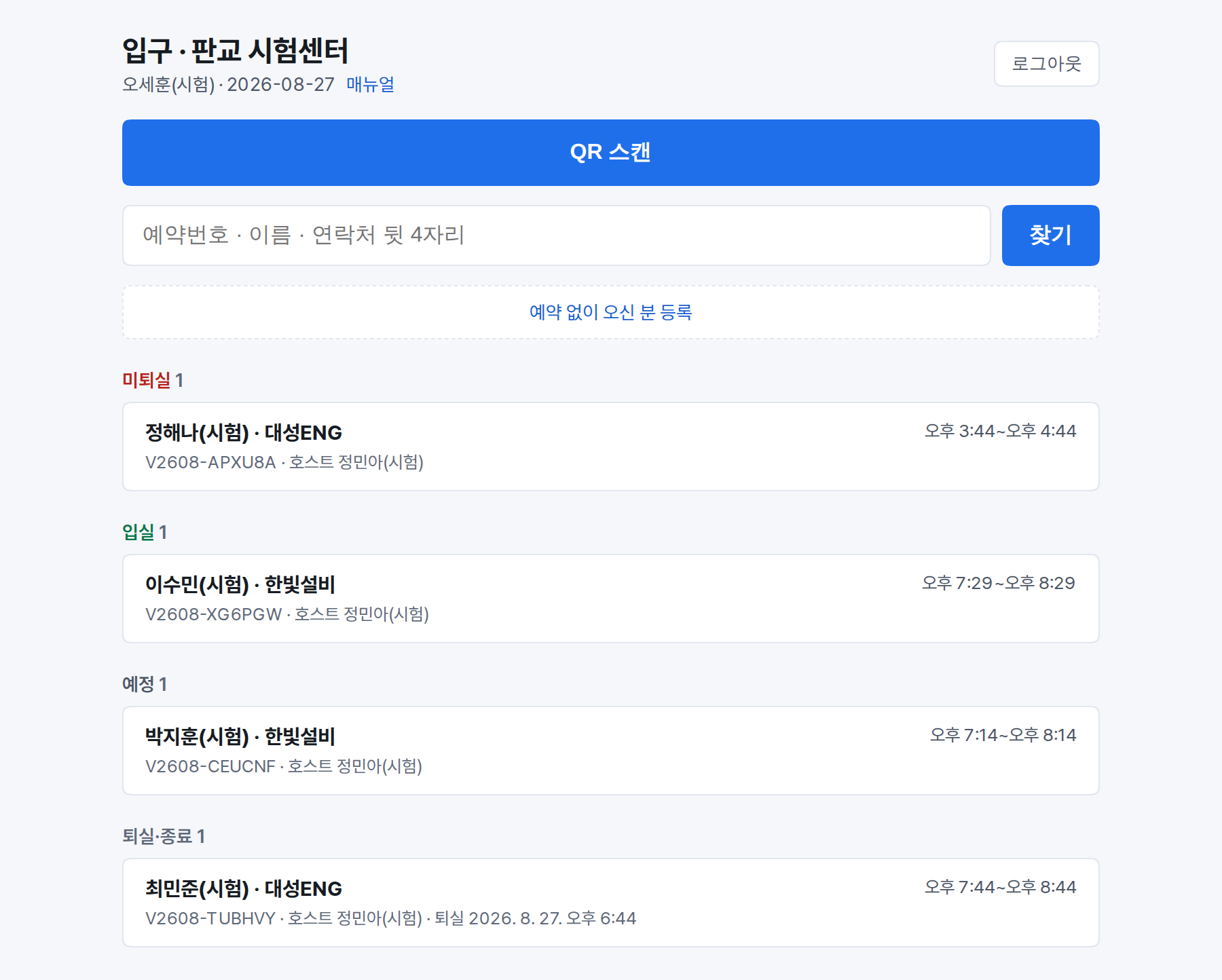Open visitor card 정해나(시험) · 대성ENG
Viewport: 1222px width, 980px height.
pos(610,447)
